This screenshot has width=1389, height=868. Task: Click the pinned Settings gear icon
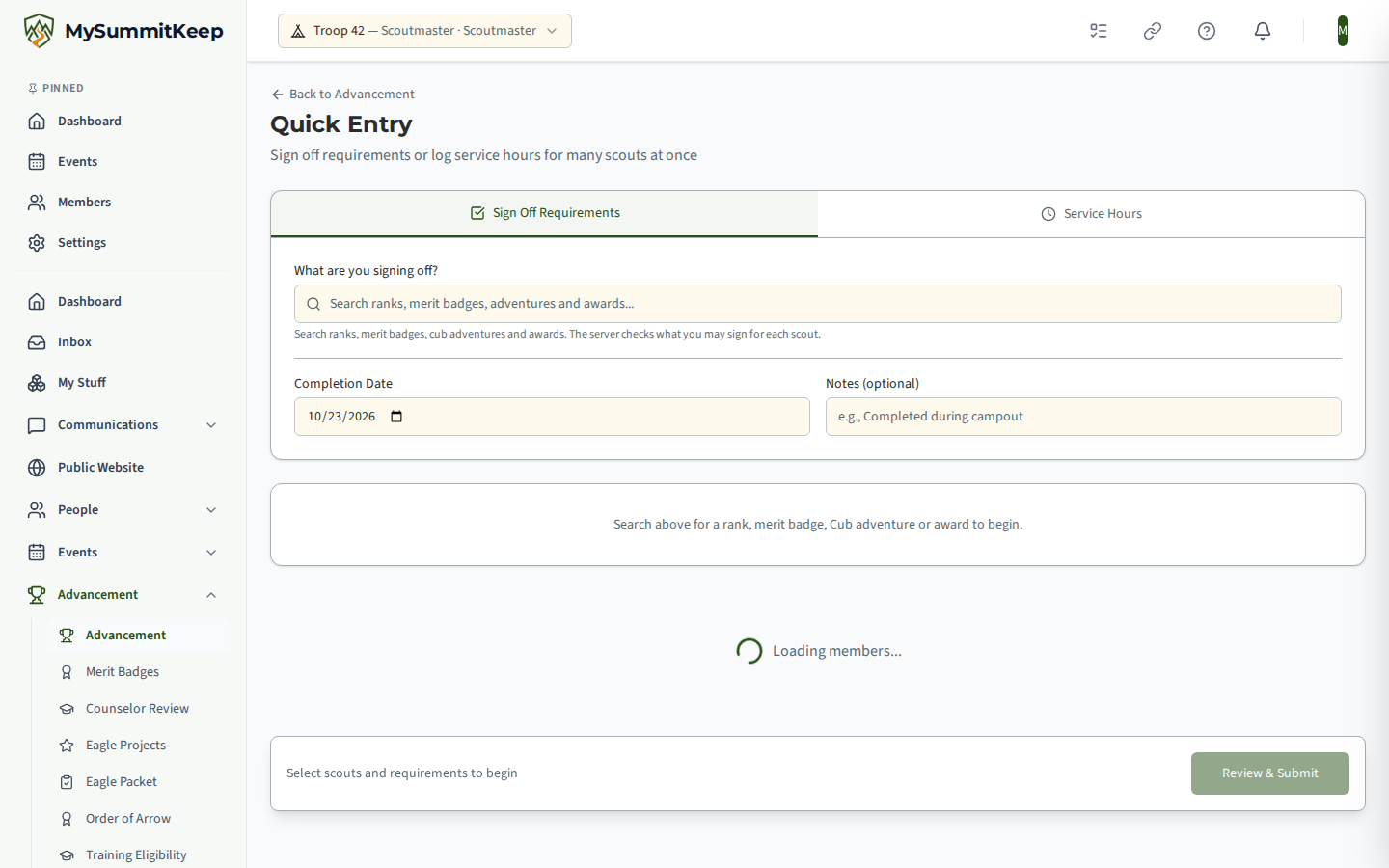pos(37,243)
